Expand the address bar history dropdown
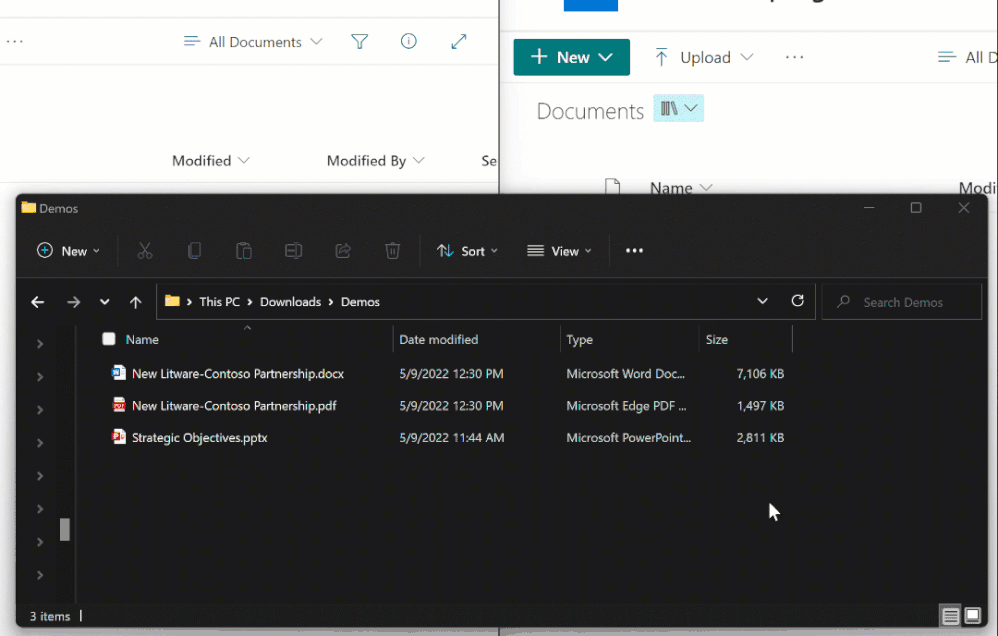Viewport: 998px width, 636px height. click(763, 300)
